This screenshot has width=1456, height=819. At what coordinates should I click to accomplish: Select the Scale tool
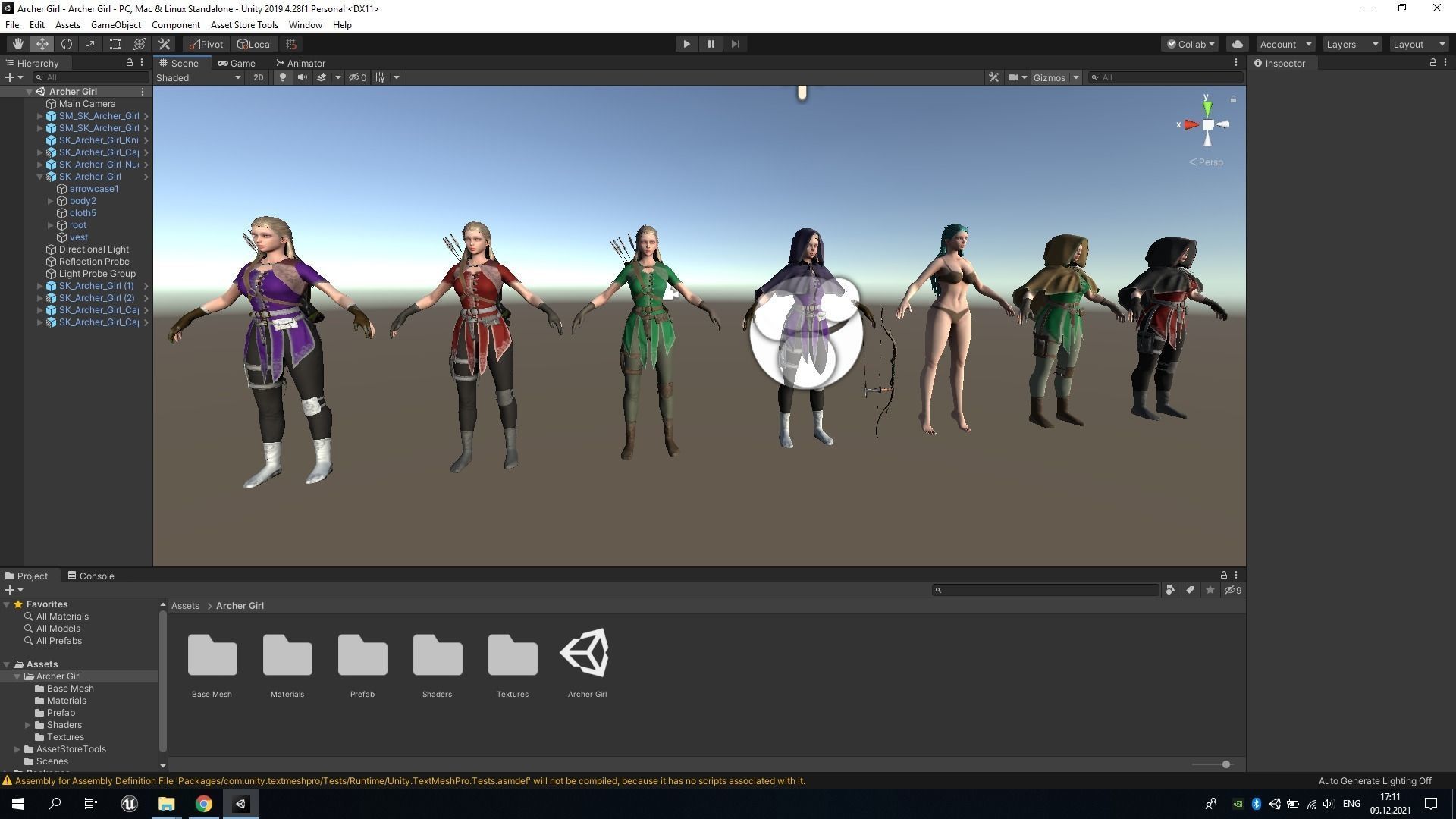point(91,44)
